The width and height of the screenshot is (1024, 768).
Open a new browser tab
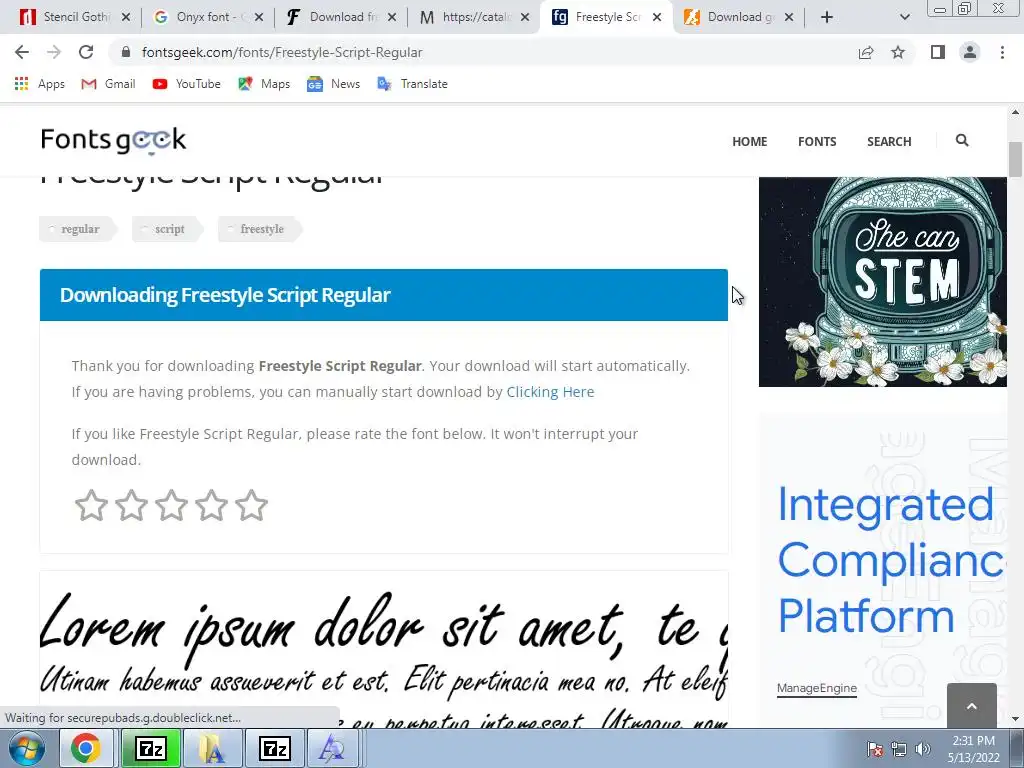(x=827, y=17)
